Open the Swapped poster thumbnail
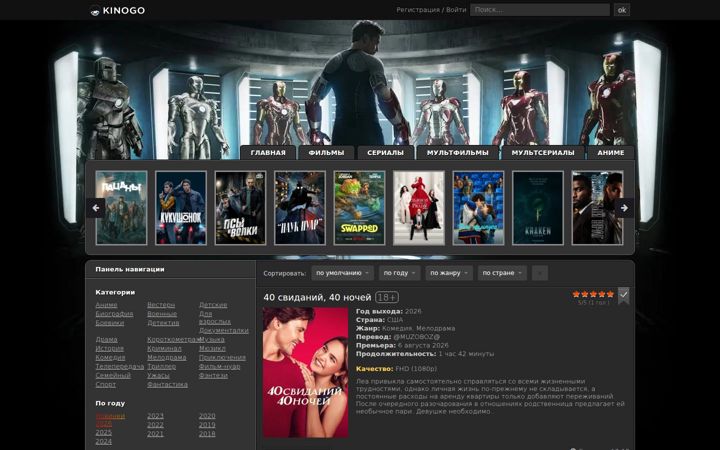The width and height of the screenshot is (720, 450). 360,208
